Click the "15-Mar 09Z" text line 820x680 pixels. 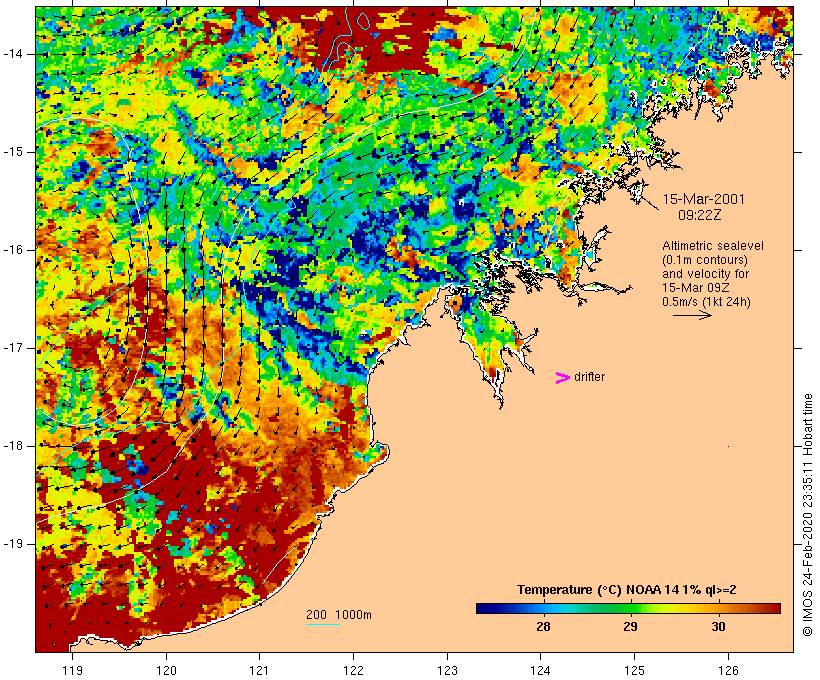(696, 288)
